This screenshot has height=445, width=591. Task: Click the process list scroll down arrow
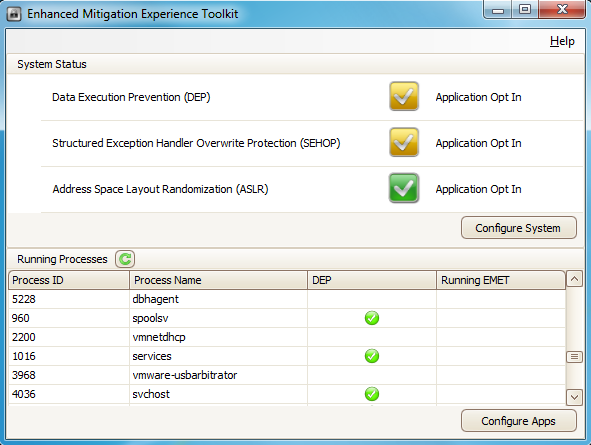tap(574, 397)
